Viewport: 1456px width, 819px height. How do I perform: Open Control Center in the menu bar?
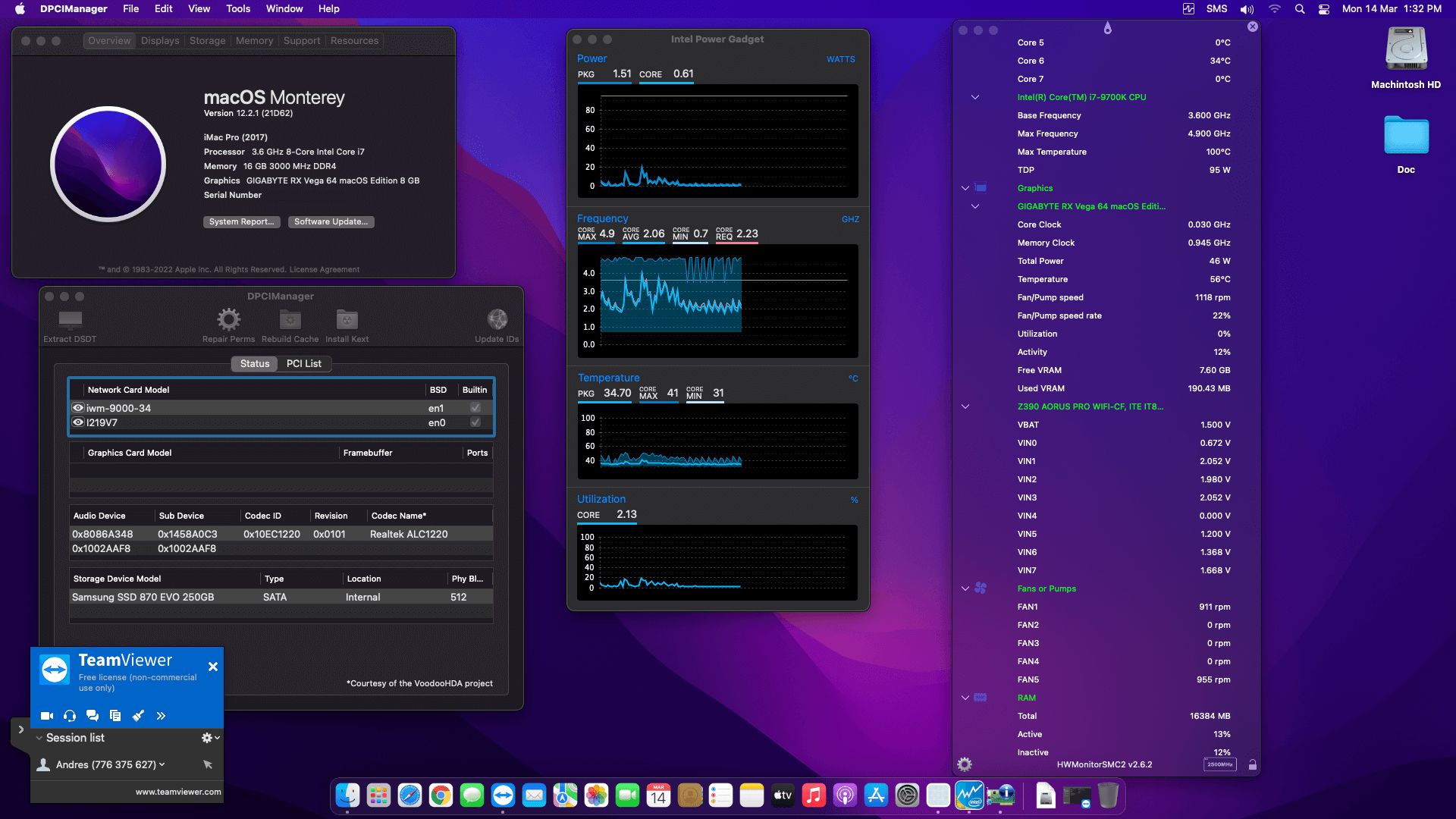[1324, 9]
